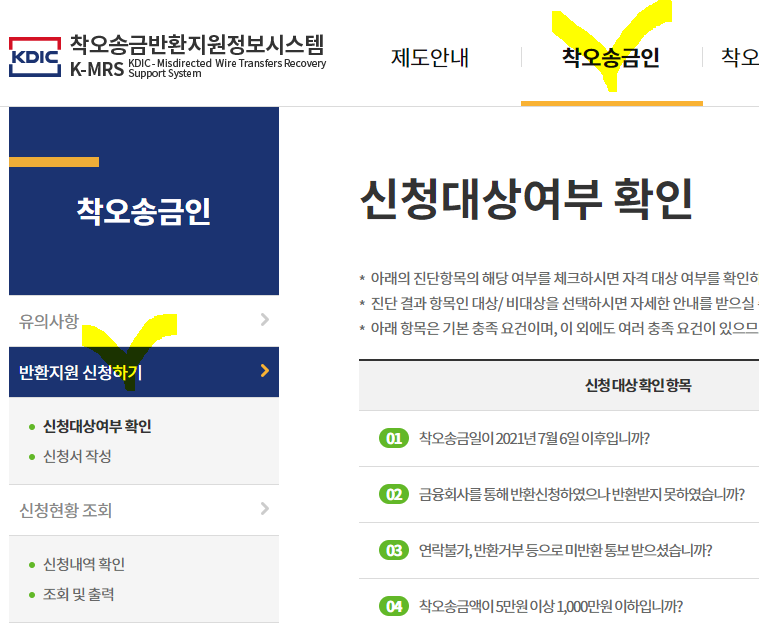Viewport: 759px width, 623px height.
Task: Click the large 착오송금인 sidebar title banner
Action: [x=144, y=201]
